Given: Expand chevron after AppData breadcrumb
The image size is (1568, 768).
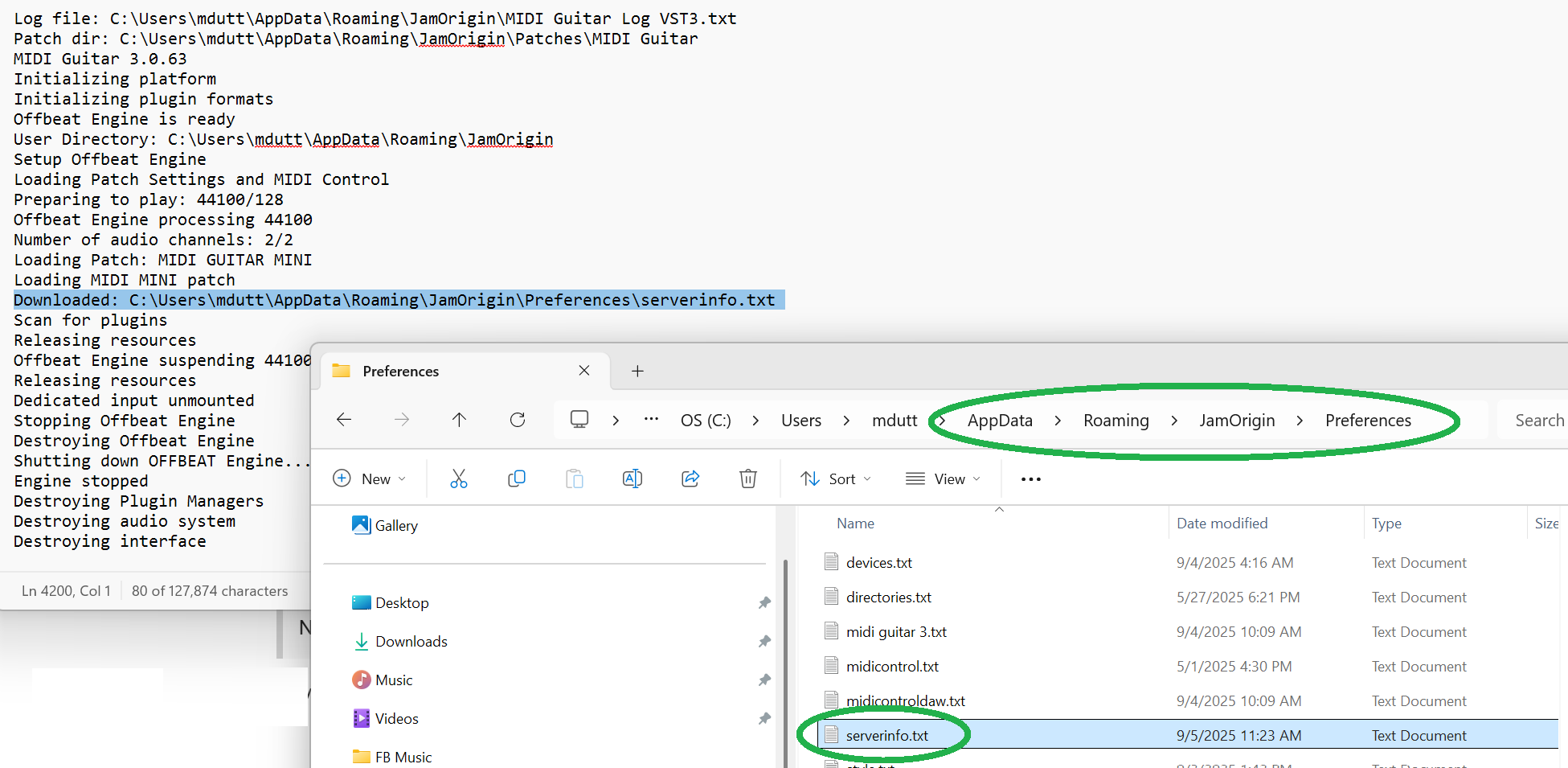Looking at the screenshot, I should pyautogui.click(x=1058, y=421).
